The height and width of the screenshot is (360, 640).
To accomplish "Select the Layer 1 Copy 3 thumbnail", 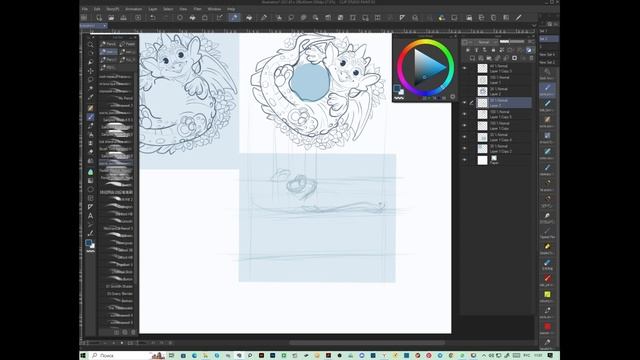I will (482, 68).
